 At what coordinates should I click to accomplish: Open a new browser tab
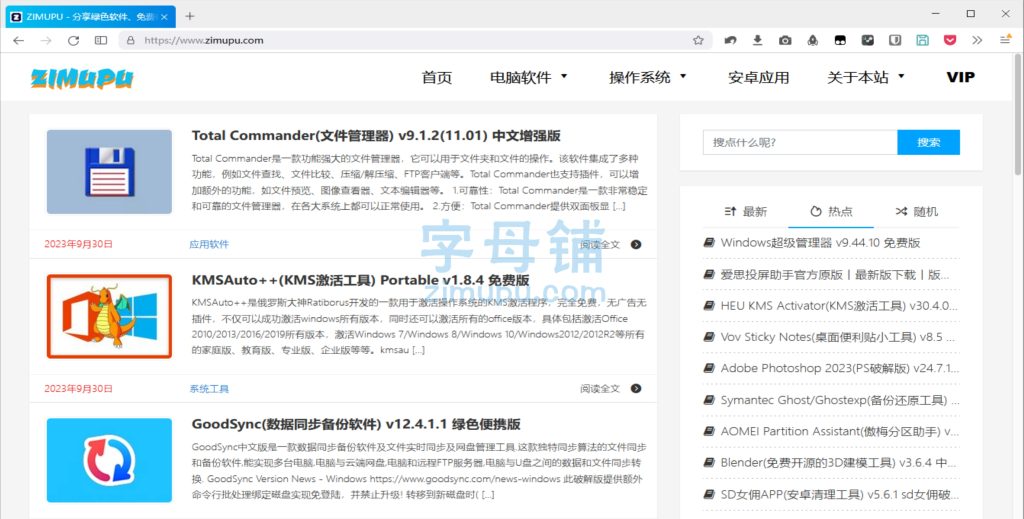pos(189,16)
